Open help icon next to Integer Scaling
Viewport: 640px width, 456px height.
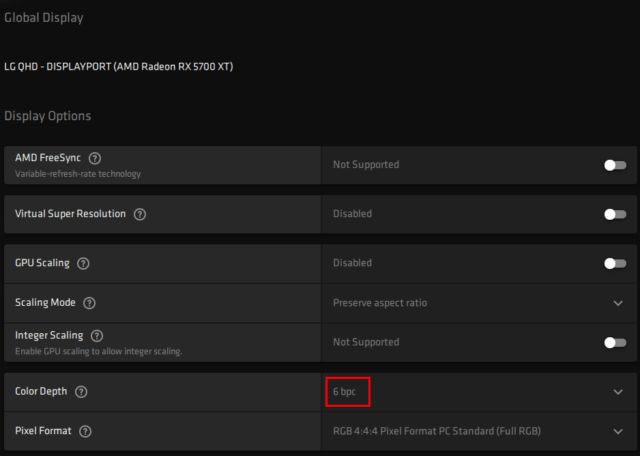[97, 336]
